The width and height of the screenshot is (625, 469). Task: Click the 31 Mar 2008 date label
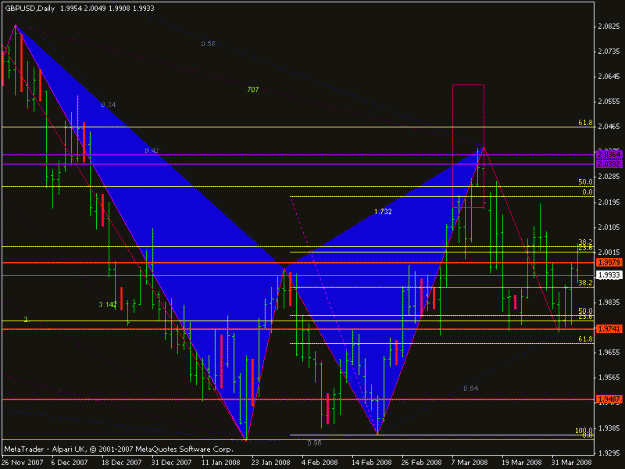point(572,462)
